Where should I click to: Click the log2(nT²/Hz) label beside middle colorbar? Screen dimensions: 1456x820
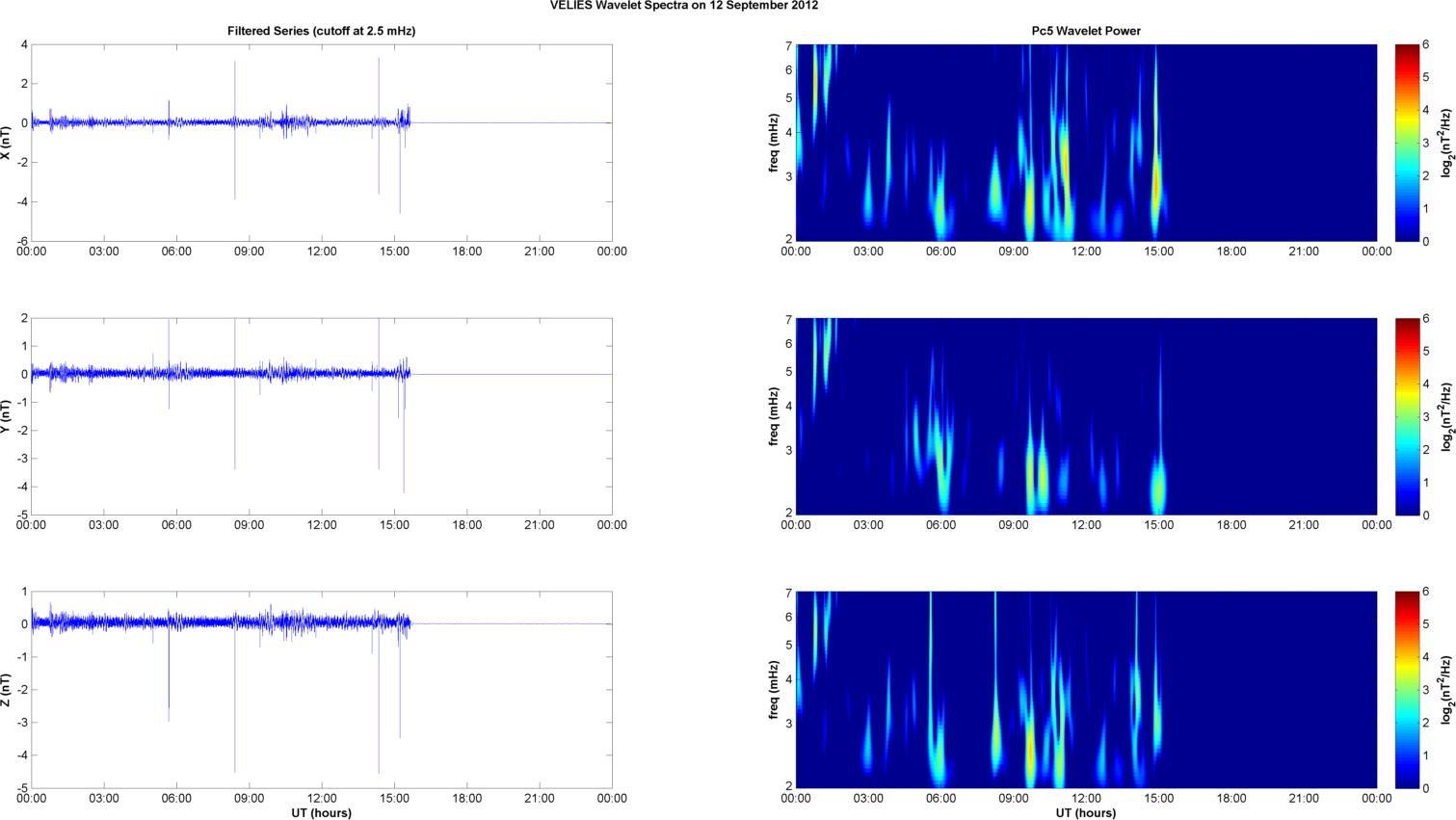point(1446,416)
